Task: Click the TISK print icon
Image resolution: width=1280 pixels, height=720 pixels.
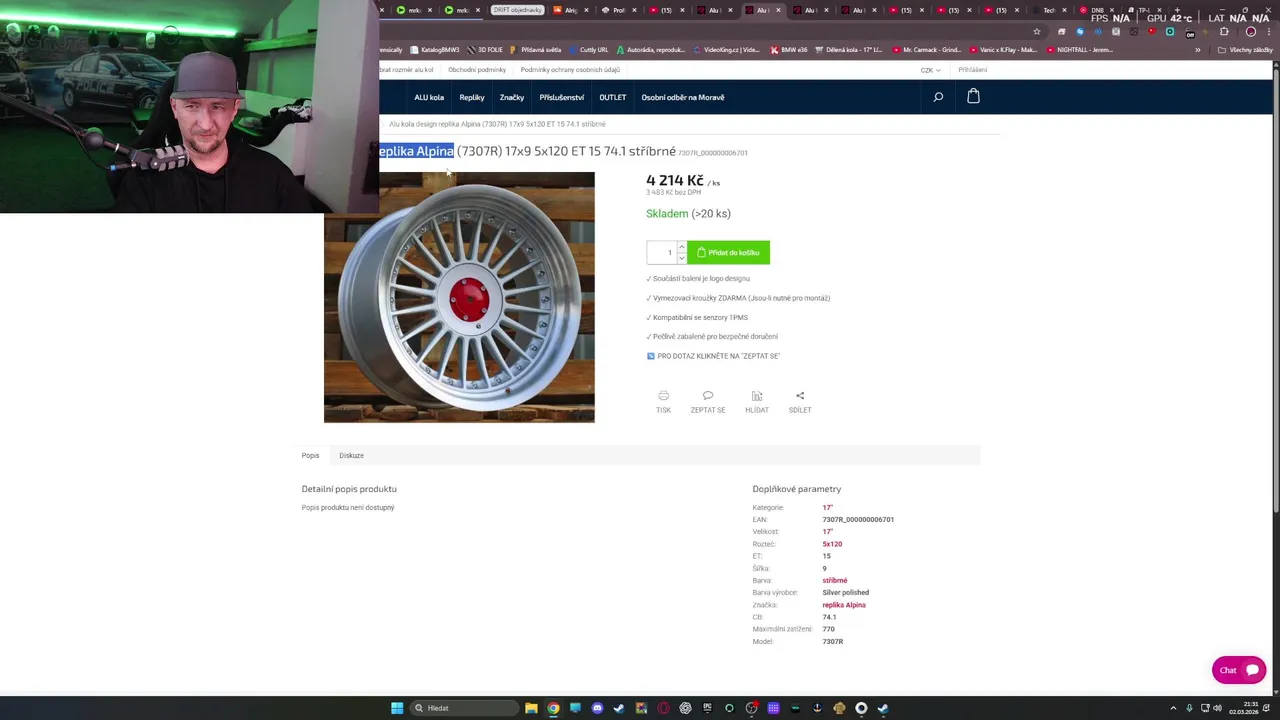Action: (663, 396)
